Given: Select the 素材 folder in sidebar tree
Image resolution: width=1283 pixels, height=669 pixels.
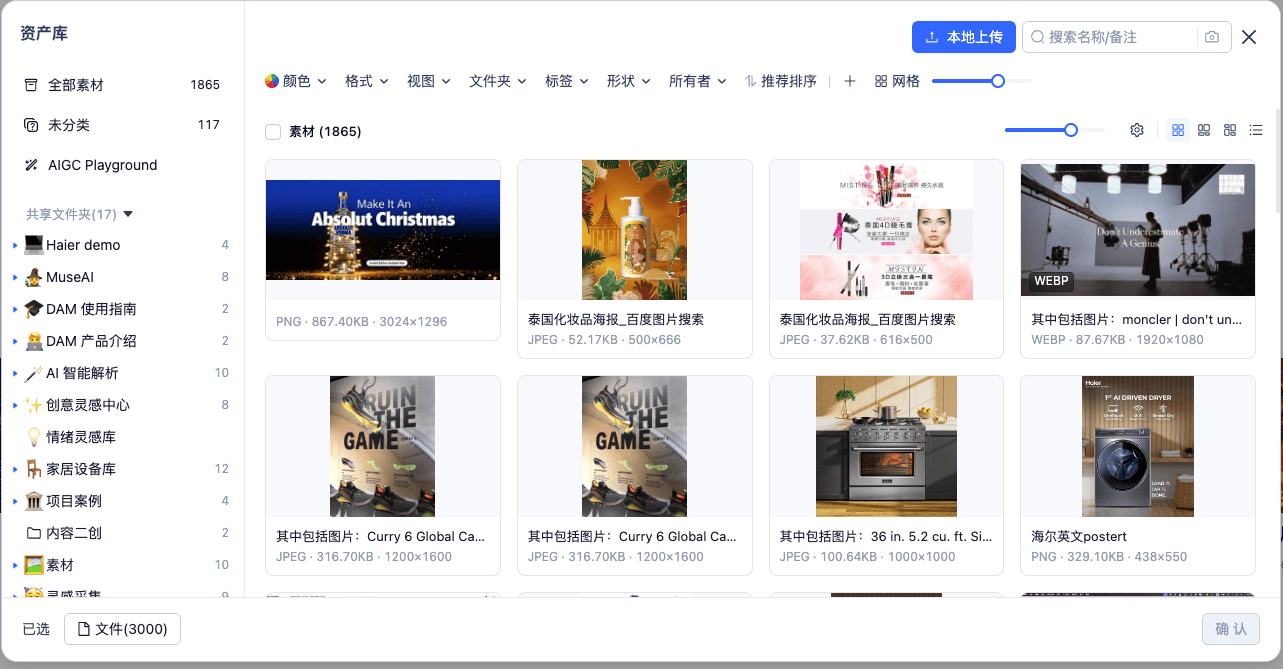Looking at the screenshot, I should [122, 565].
